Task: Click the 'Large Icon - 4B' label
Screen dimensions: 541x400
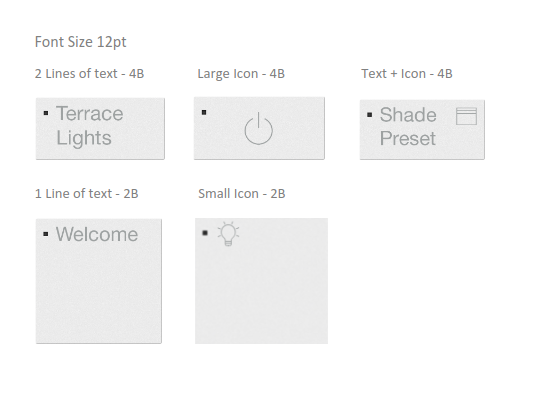Action: pyautogui.click(x=241, y=74)
